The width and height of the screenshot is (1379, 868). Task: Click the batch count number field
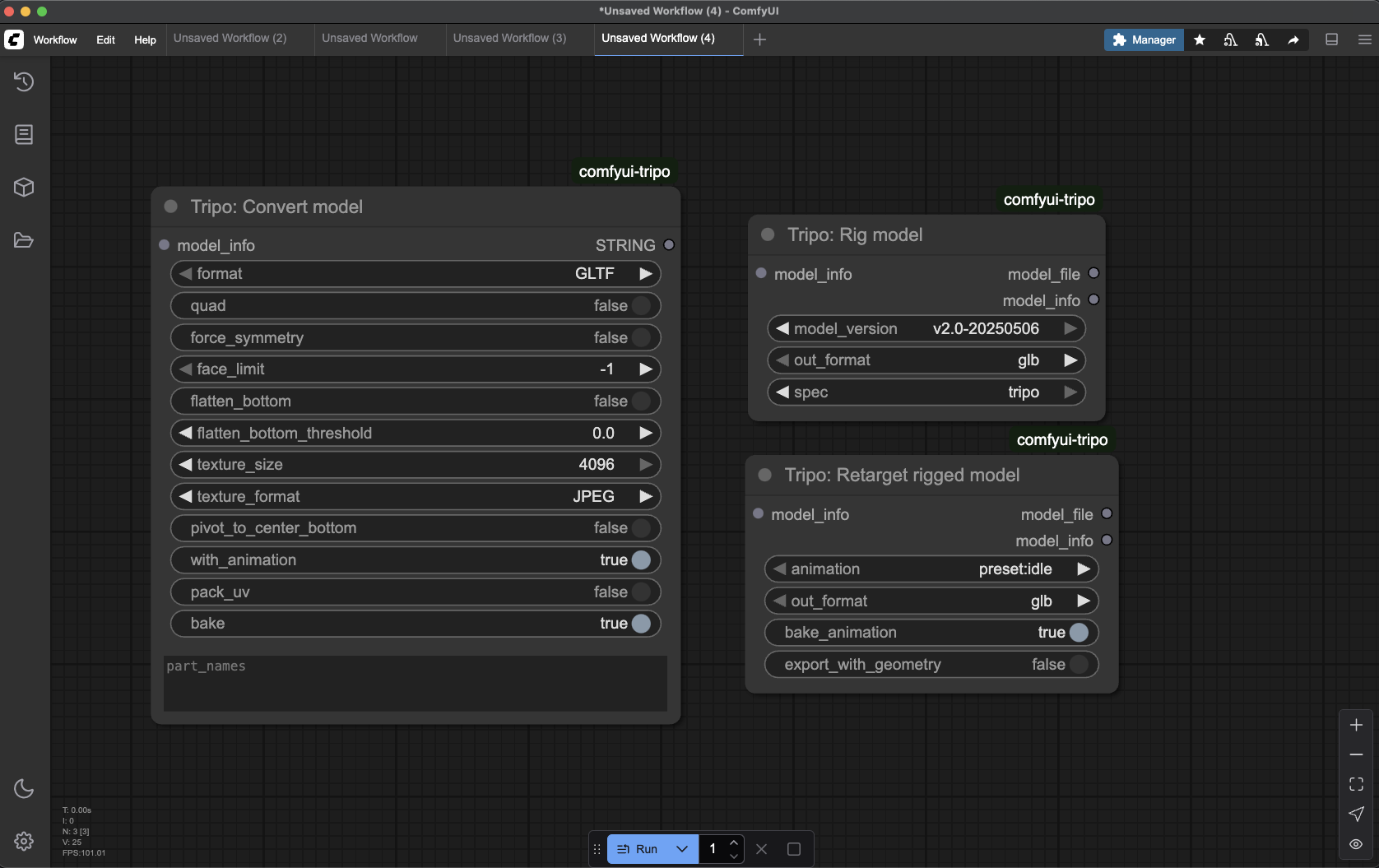713,849
